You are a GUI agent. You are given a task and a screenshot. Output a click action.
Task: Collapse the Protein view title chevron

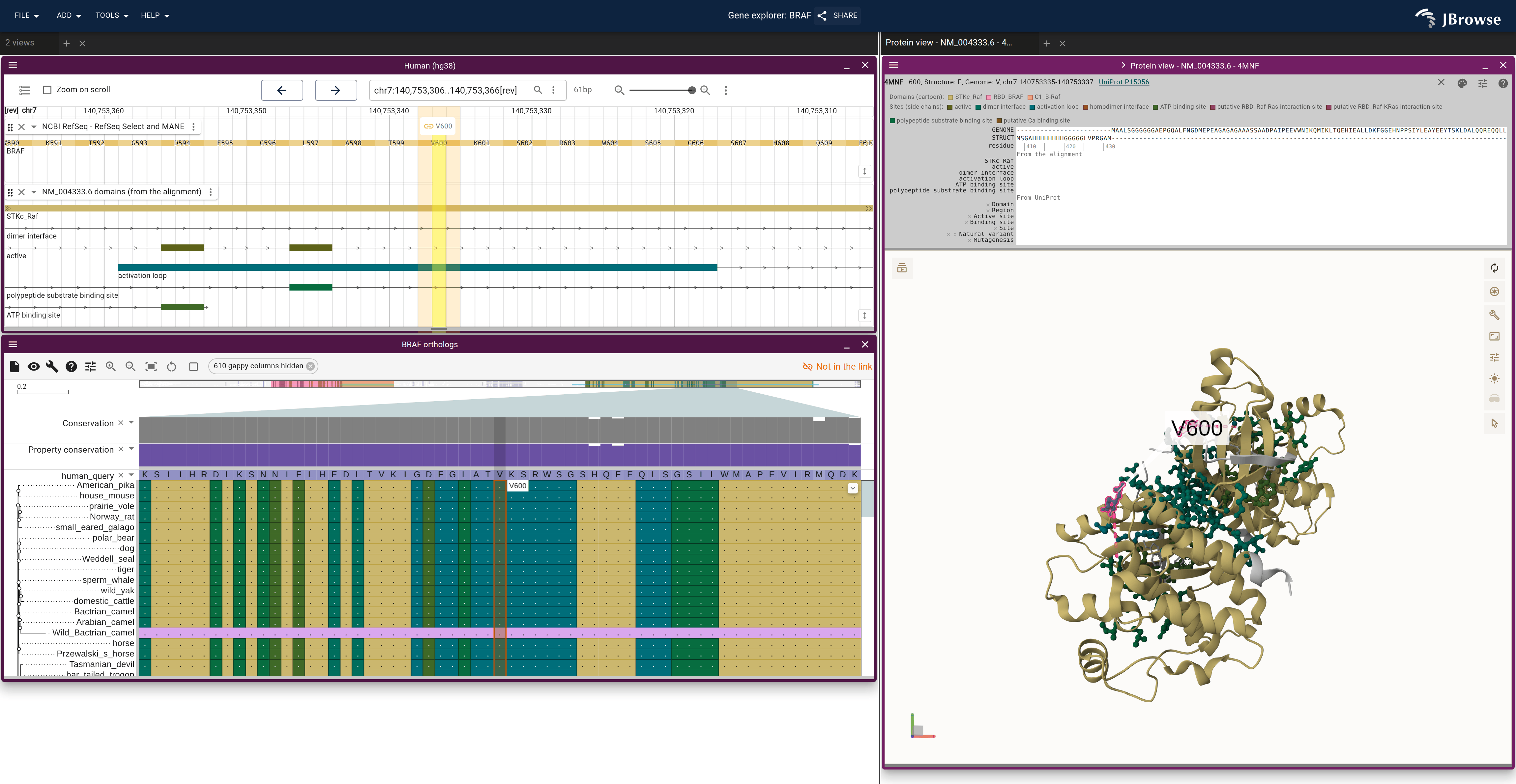click(x=1123, y=66)
